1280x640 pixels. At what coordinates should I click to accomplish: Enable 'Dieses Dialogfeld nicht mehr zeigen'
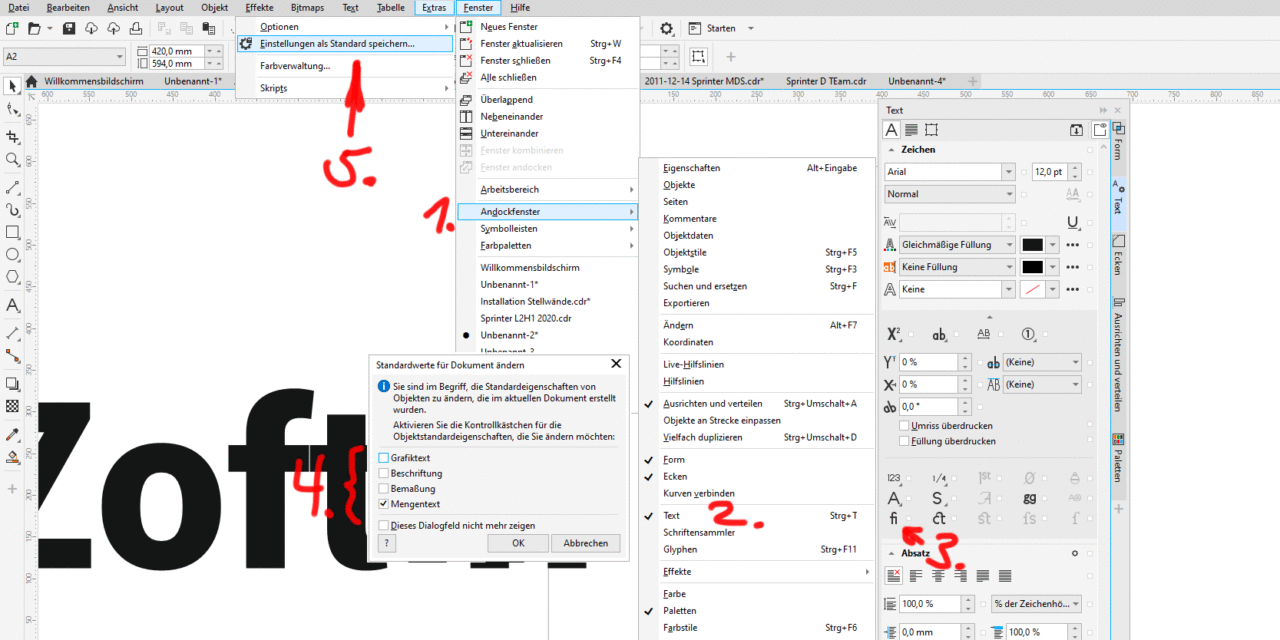[x=384, y=525]
